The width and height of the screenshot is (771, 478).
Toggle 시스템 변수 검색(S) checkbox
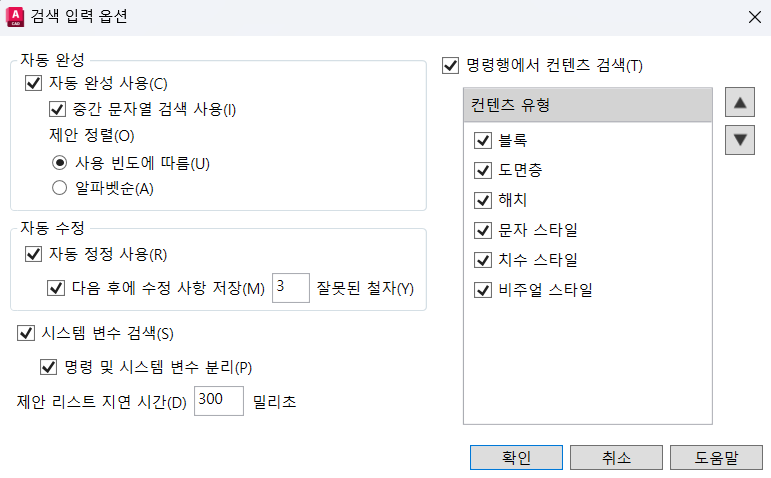click(26, 333)
